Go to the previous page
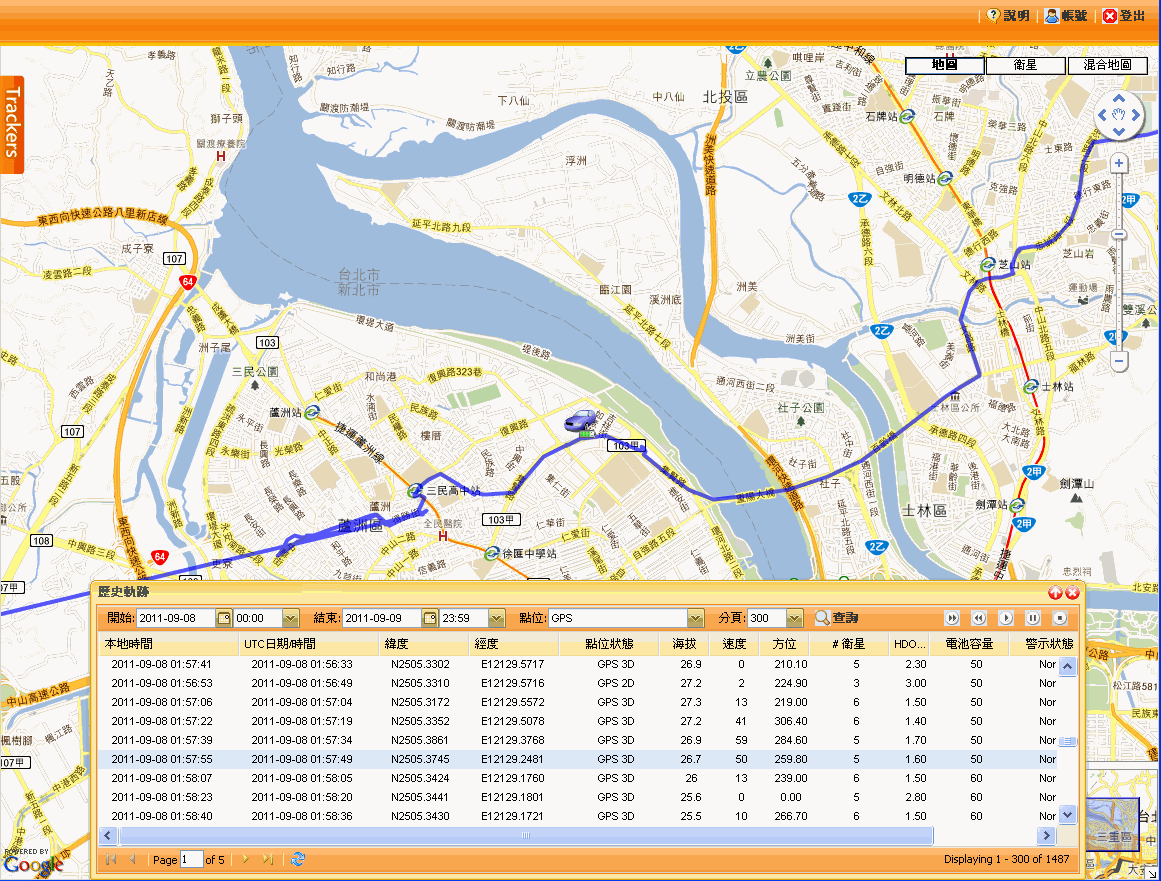The height and width of the screenshot is (881, 1161). 133,860
